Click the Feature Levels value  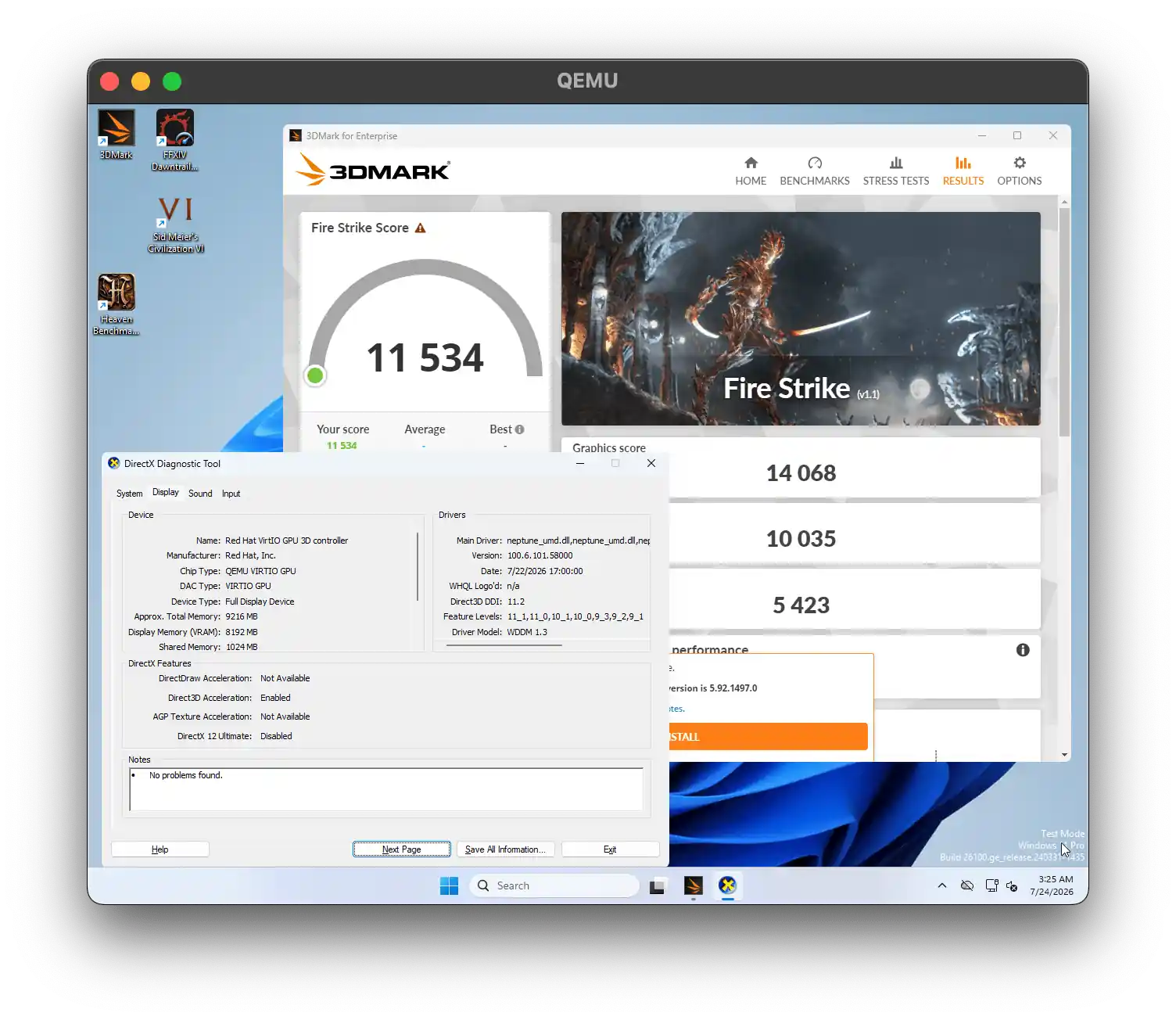[575, 616]
